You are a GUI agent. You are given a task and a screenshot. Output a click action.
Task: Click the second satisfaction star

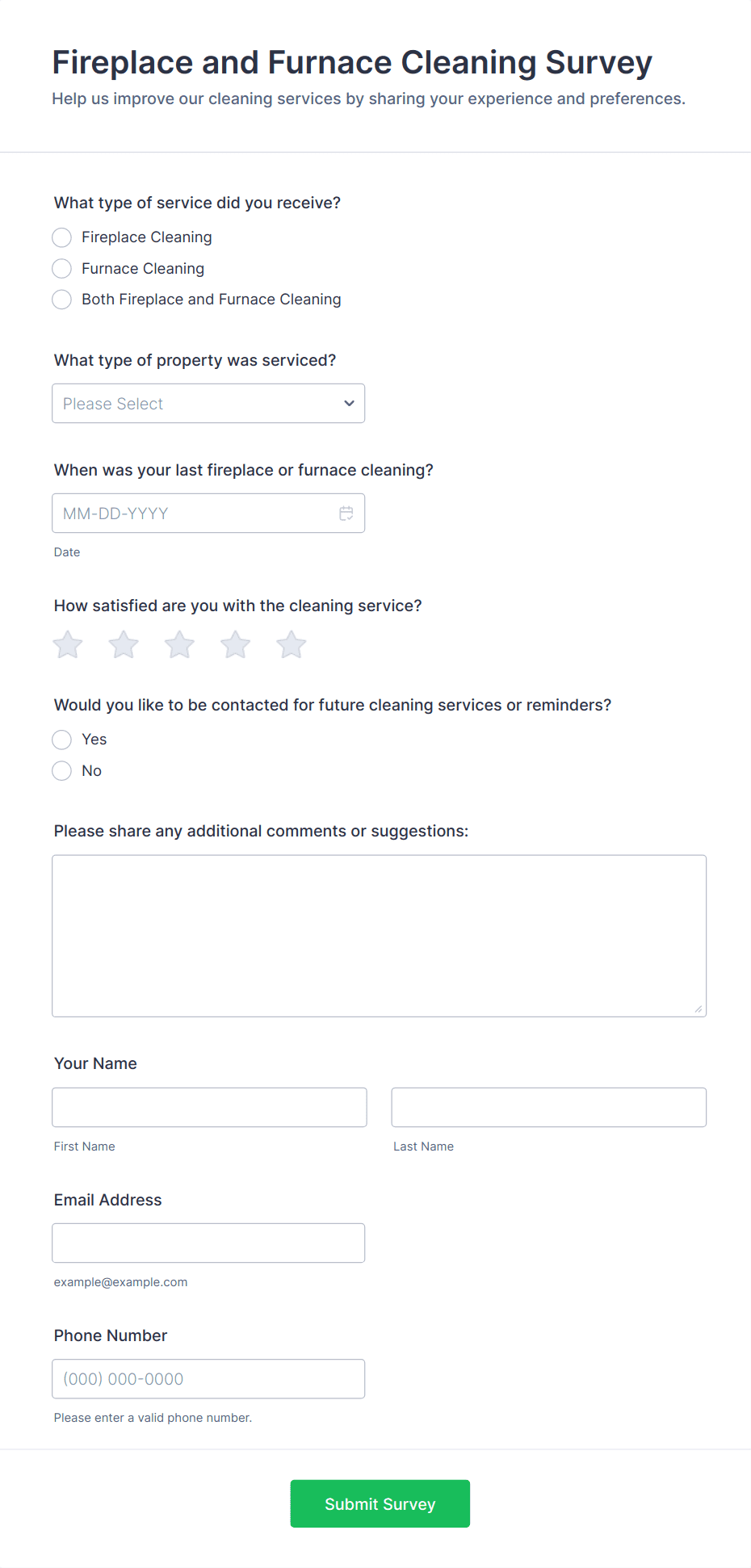tap(124, 644)
